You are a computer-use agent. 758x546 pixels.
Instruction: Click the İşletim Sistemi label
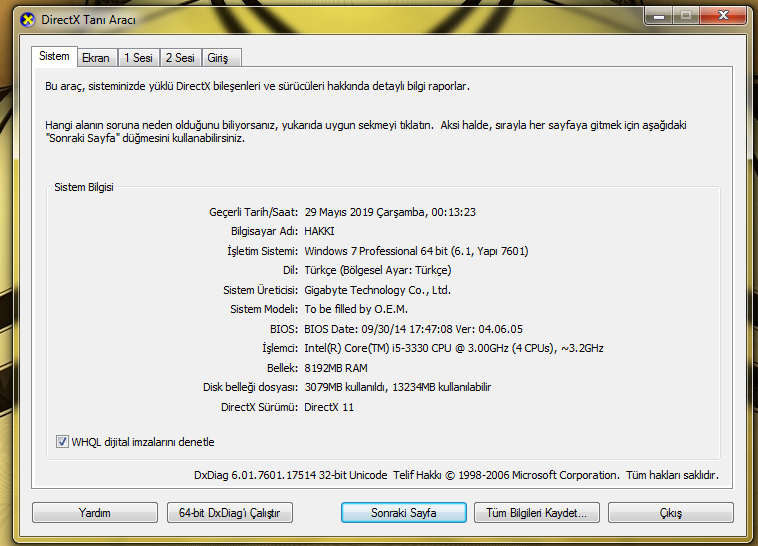click(262, 251)
